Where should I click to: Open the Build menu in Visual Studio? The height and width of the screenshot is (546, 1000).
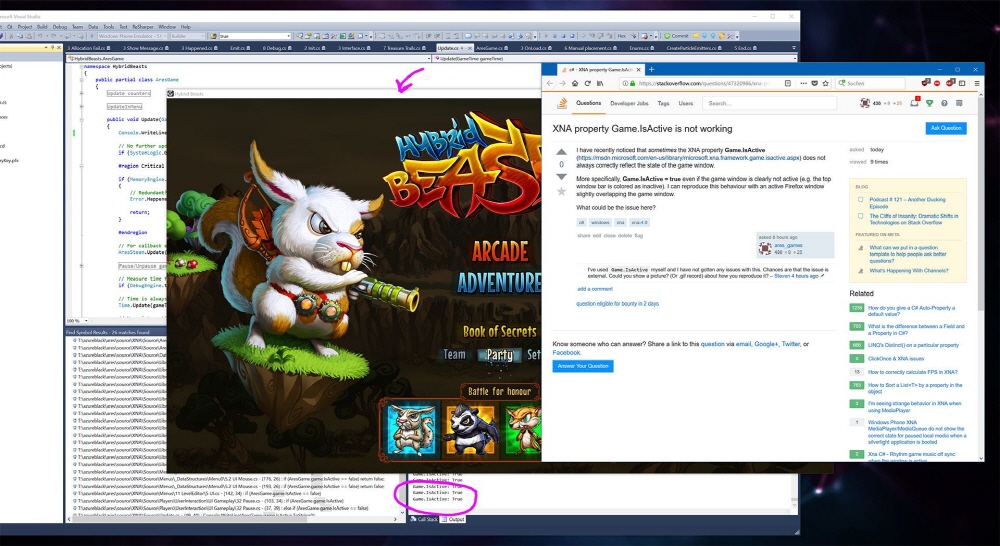point(42,27)
